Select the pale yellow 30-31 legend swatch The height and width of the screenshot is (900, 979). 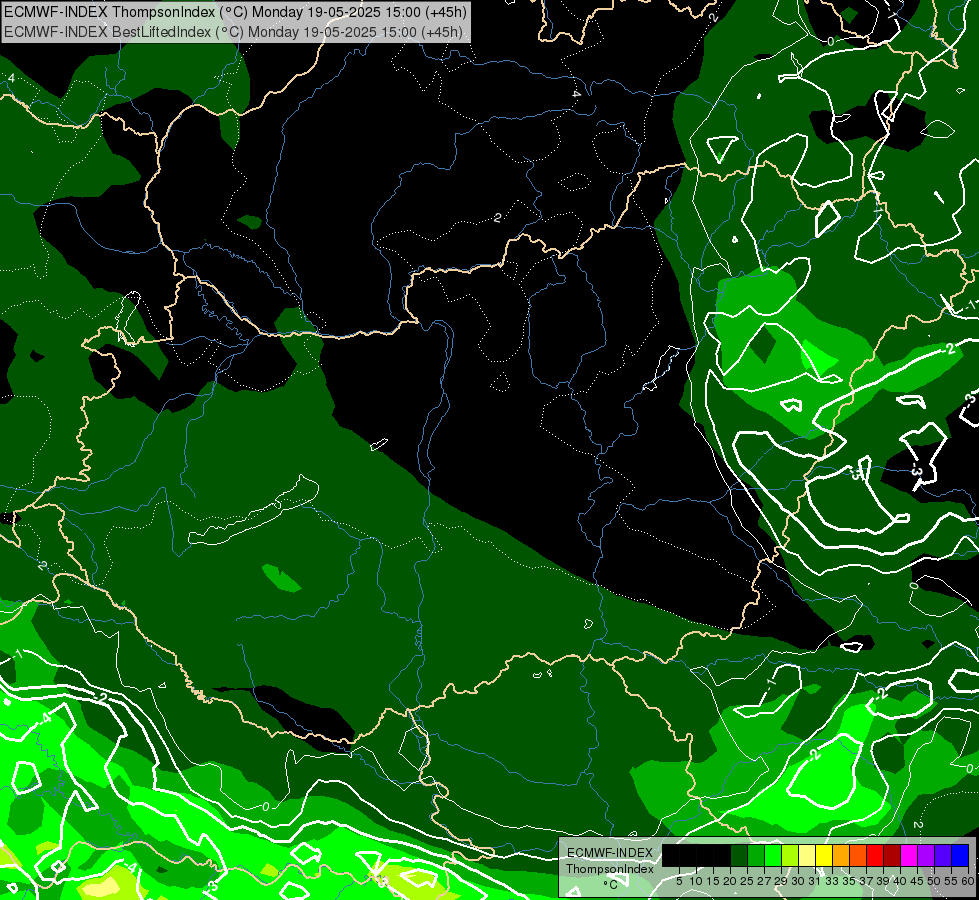pyautogui.click(x=807, y=855)
